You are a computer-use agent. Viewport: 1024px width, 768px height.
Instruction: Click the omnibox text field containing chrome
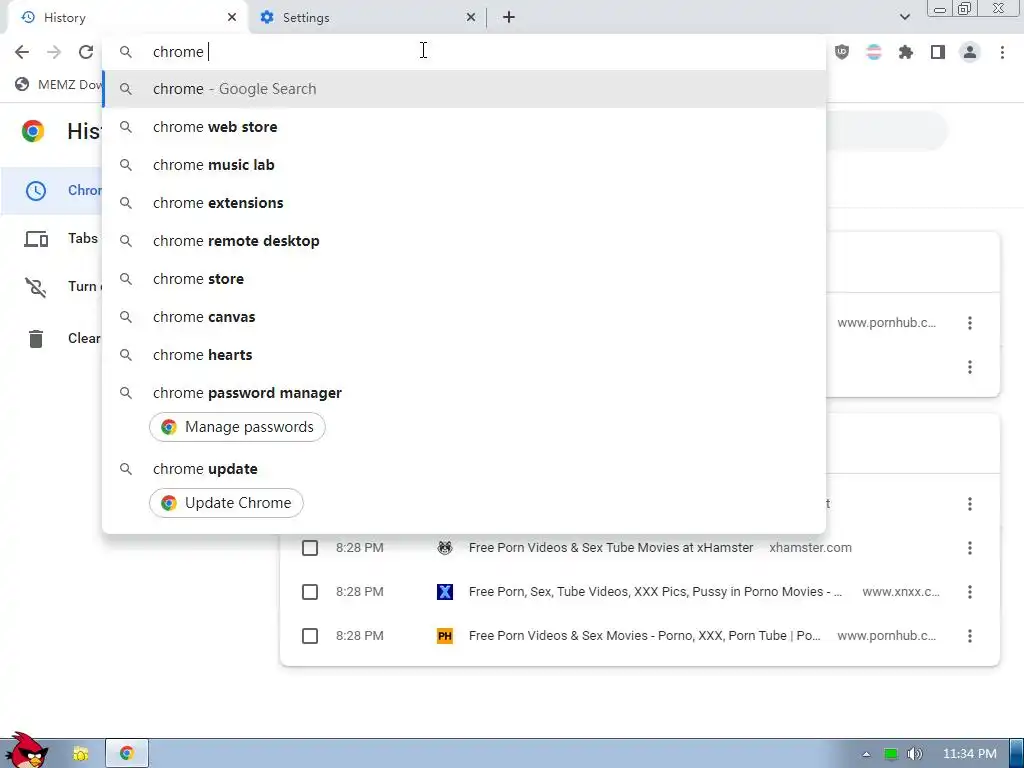(x=464, y=52)
